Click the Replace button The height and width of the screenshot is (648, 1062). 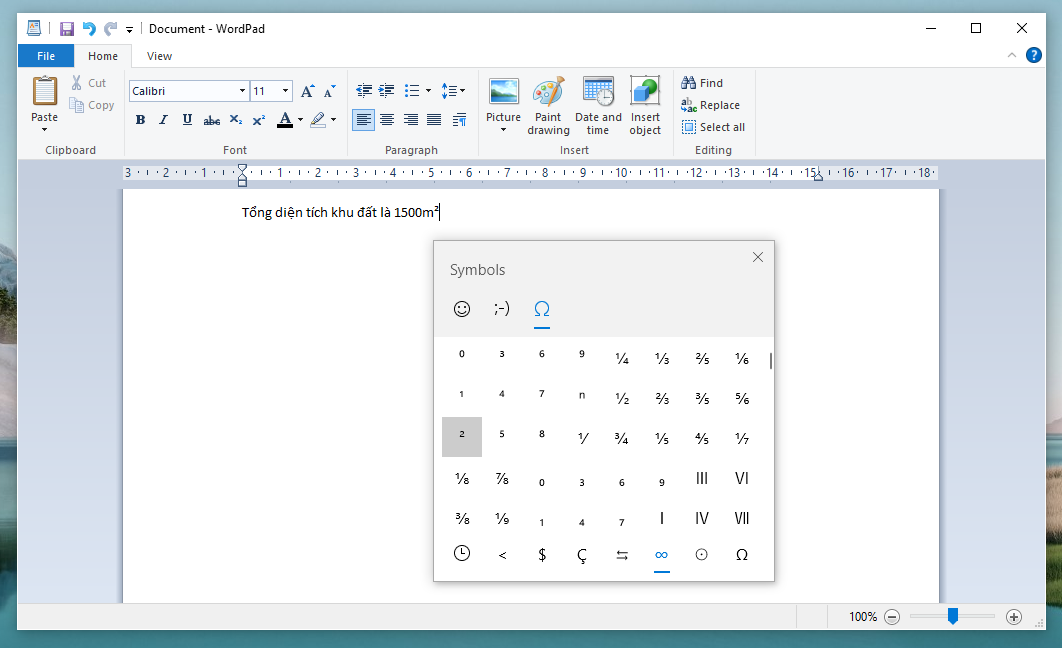711,105
